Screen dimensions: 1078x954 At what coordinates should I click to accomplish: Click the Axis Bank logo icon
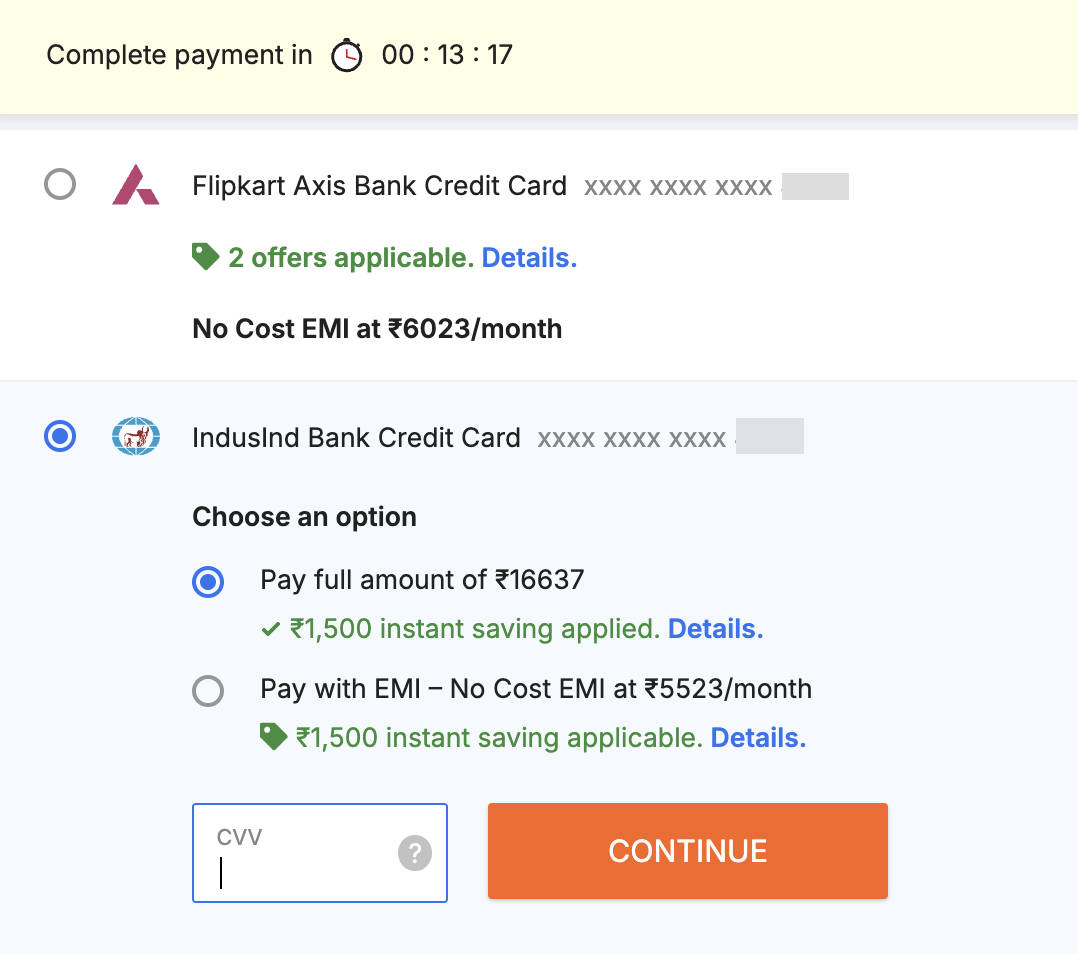[x=136, y=185]
